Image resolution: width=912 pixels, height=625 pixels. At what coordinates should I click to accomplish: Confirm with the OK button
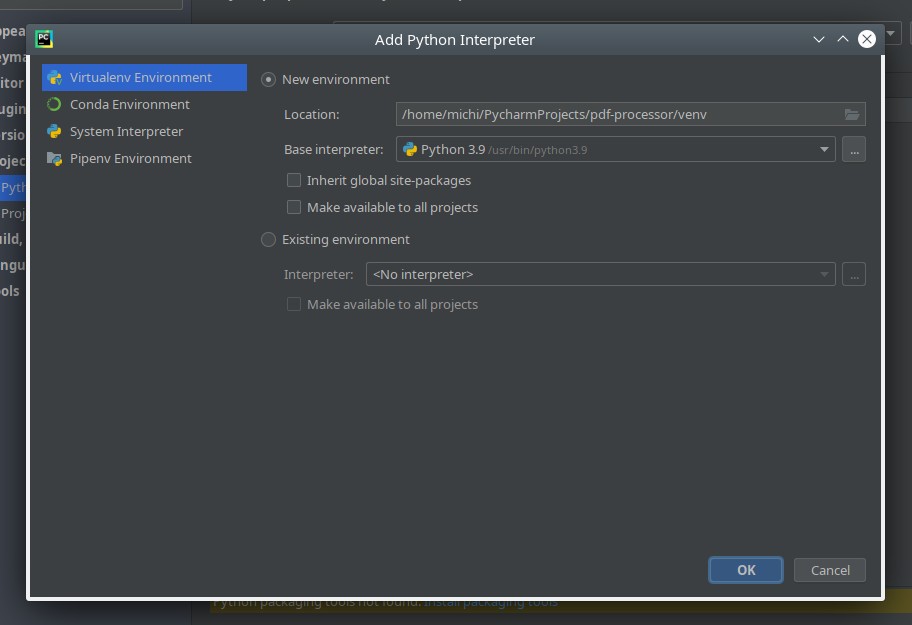[x=746, y=570]
